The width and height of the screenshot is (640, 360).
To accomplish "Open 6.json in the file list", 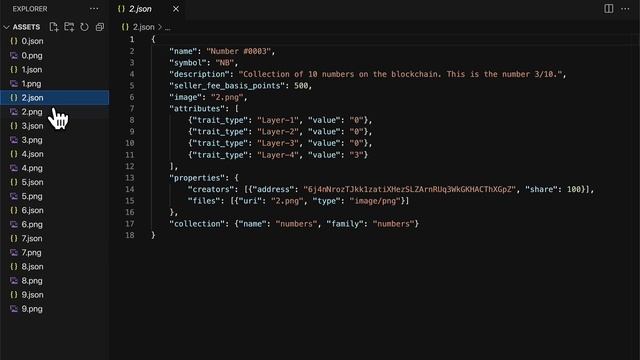I will click(55, 210).
